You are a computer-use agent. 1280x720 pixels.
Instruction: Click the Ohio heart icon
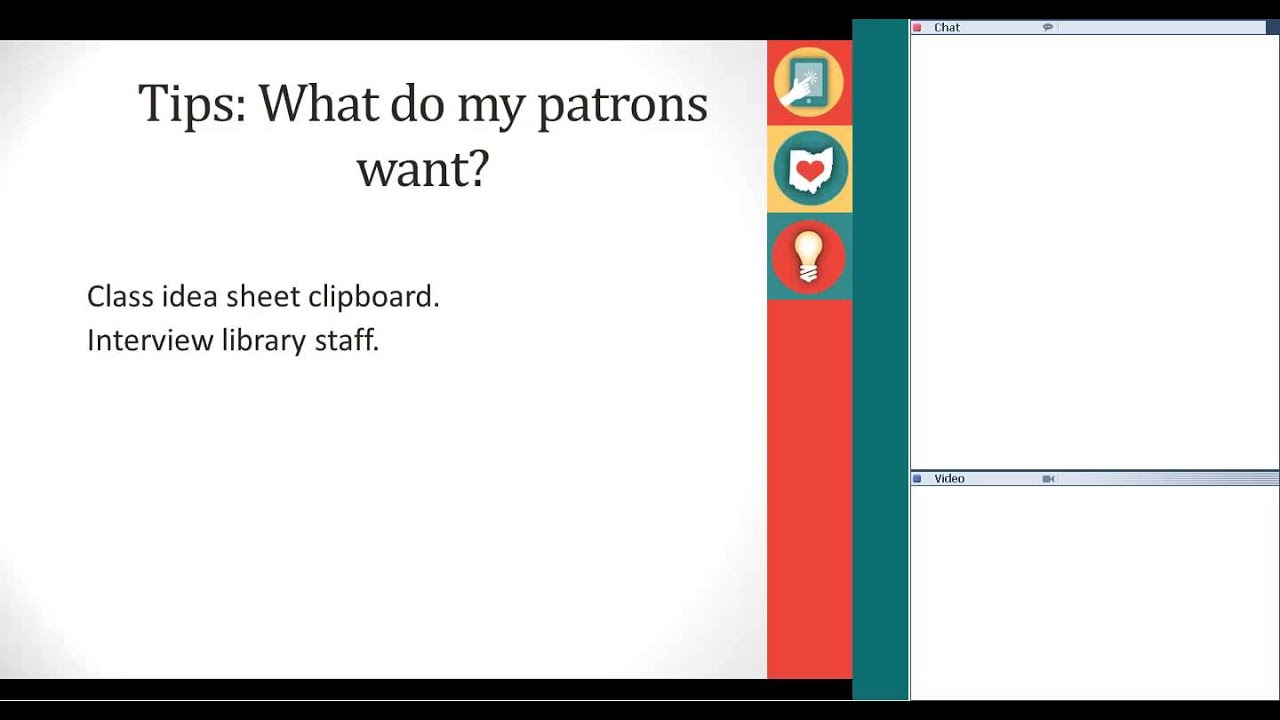click(x=810, y=169)
